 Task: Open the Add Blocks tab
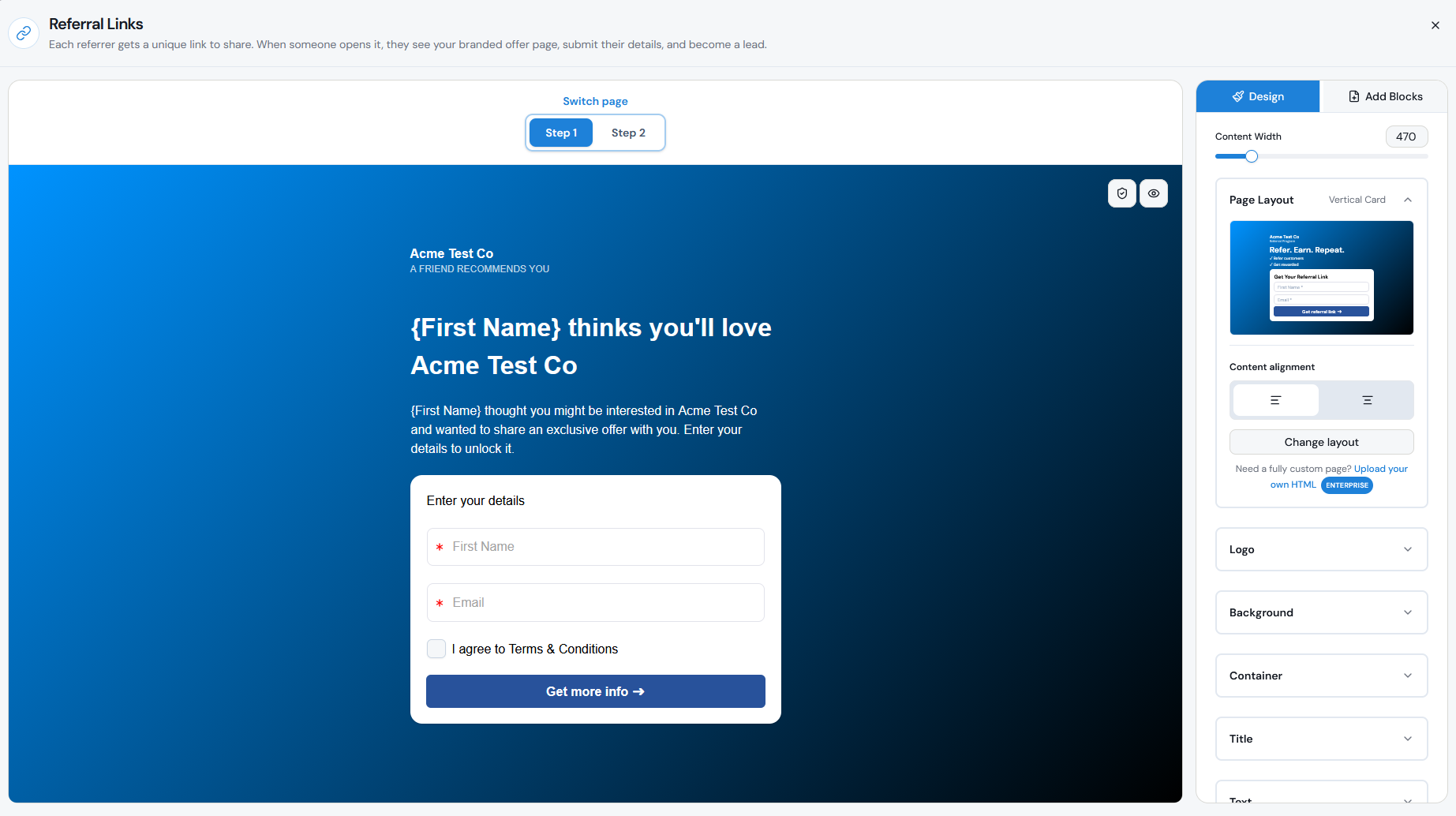point(1385,96)
